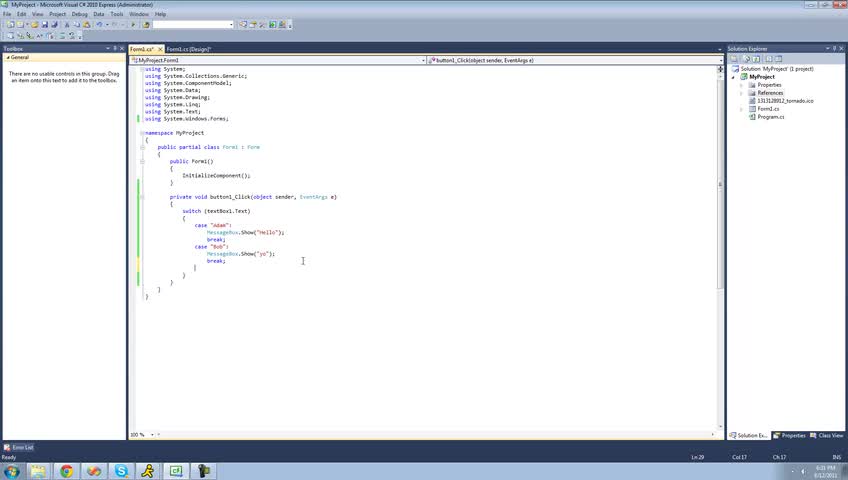Open the Debug menu

pyautogui.click(x=80, y=14)
